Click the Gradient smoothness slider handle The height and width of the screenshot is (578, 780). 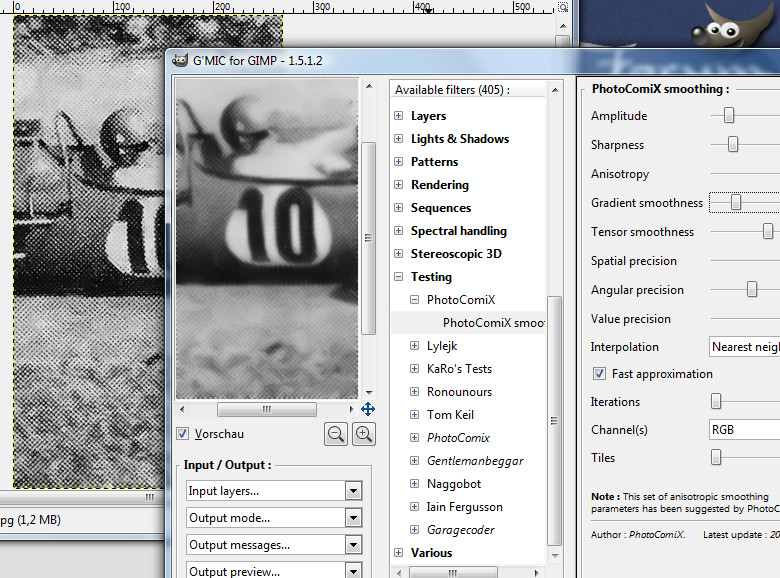point(736,202)
